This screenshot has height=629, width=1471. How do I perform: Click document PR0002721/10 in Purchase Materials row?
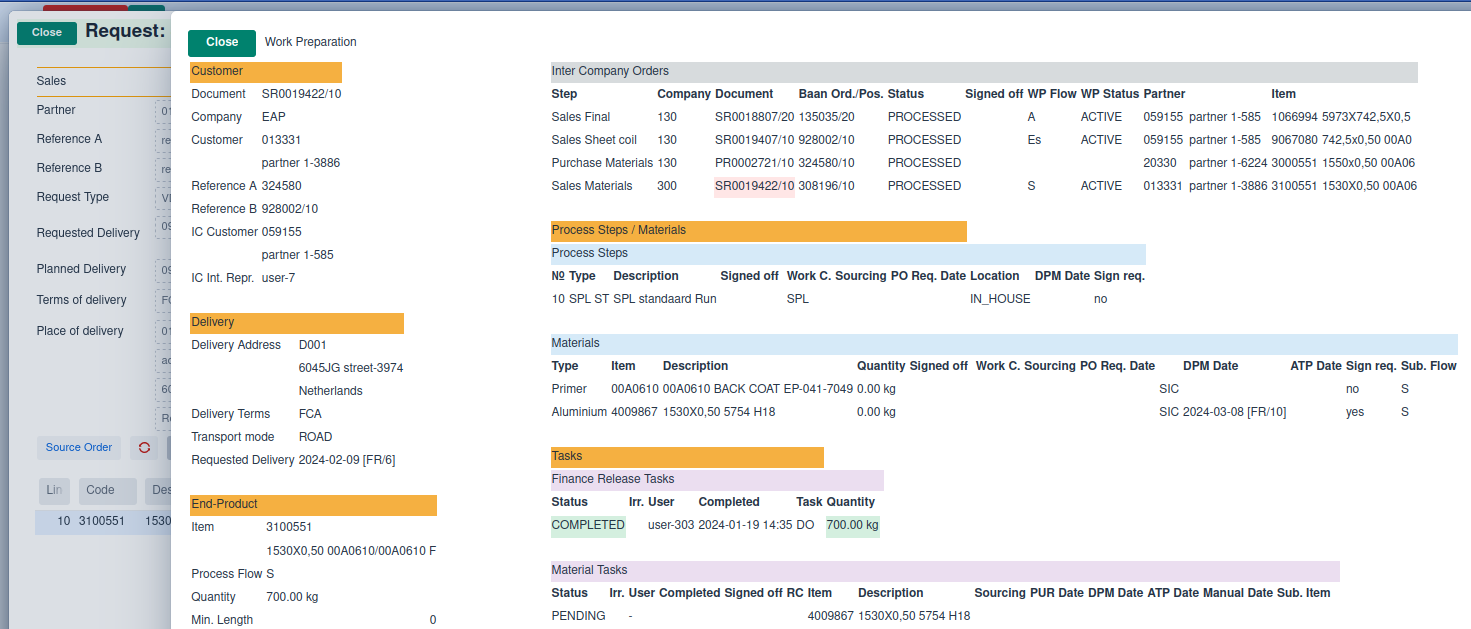tap(754, 163)
